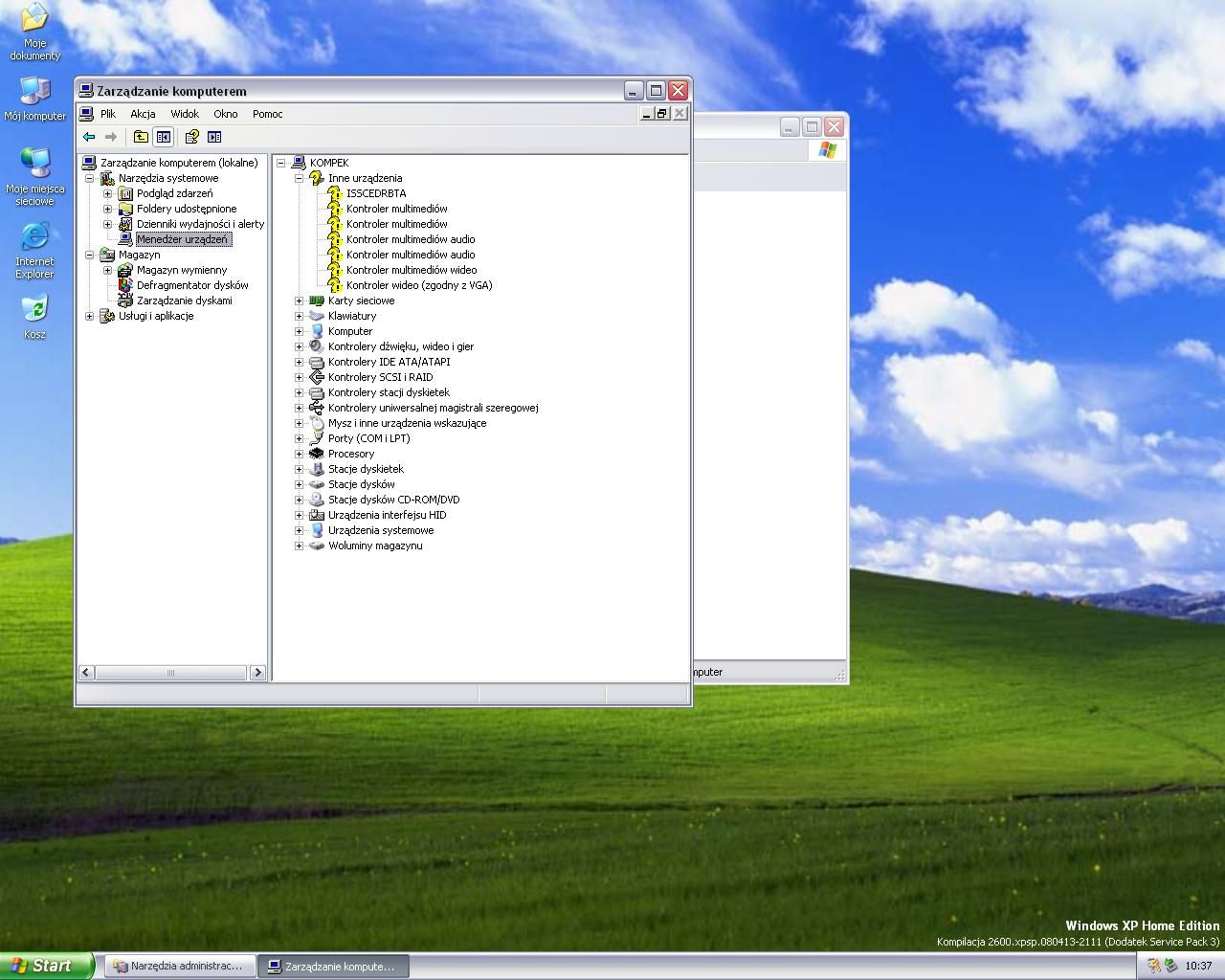The height and width of the screenshot is (980, 1225).
Task: Click the Zarządzanie dyskami icon
Action: 124,301
